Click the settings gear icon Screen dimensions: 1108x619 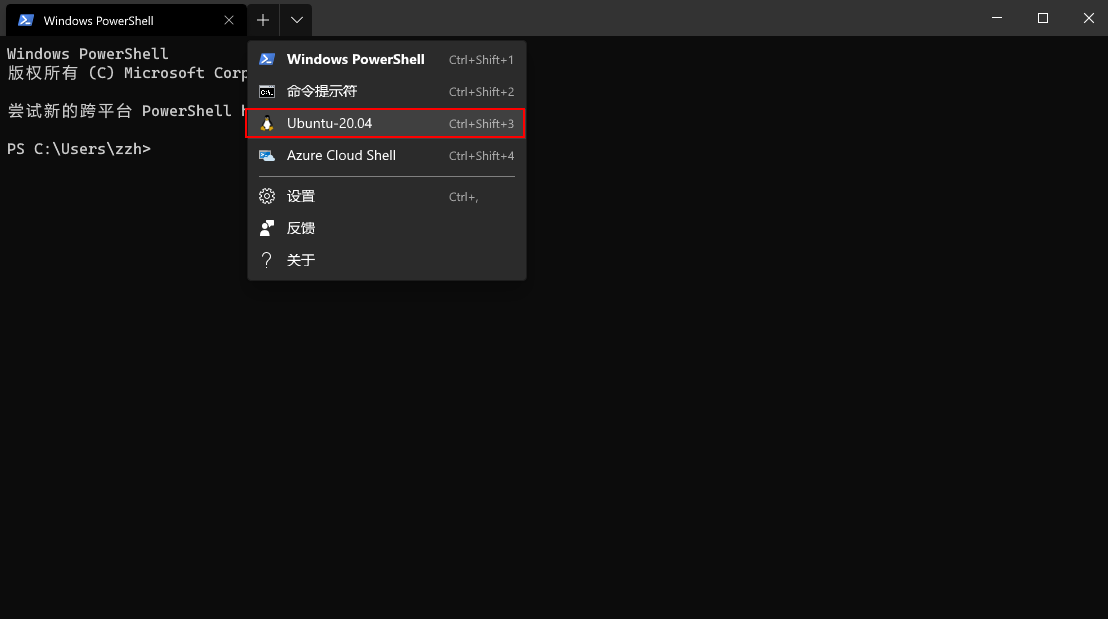click(266, 195)
